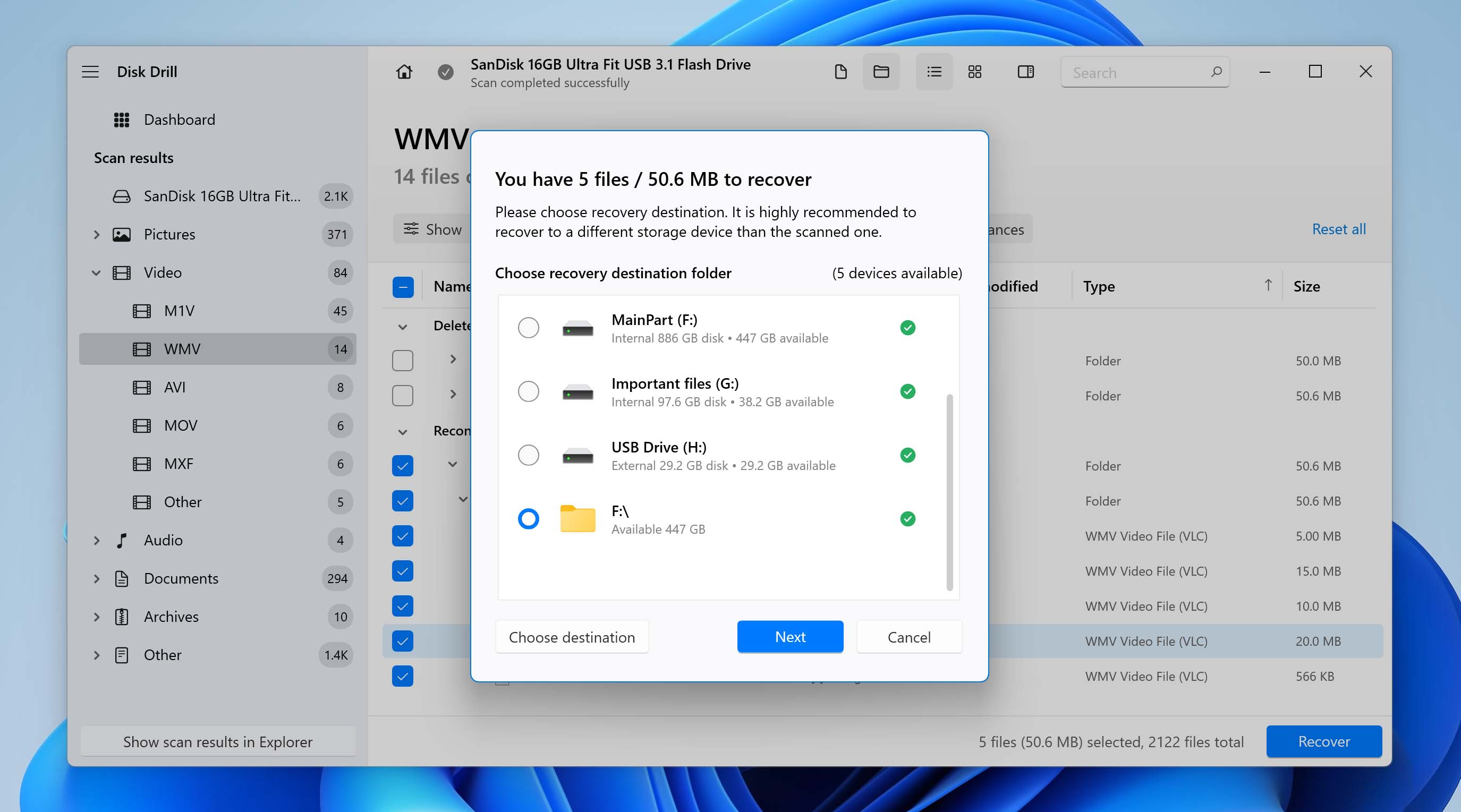
Task: Click the list view icon in toolbar
Action: coord(933,72)
